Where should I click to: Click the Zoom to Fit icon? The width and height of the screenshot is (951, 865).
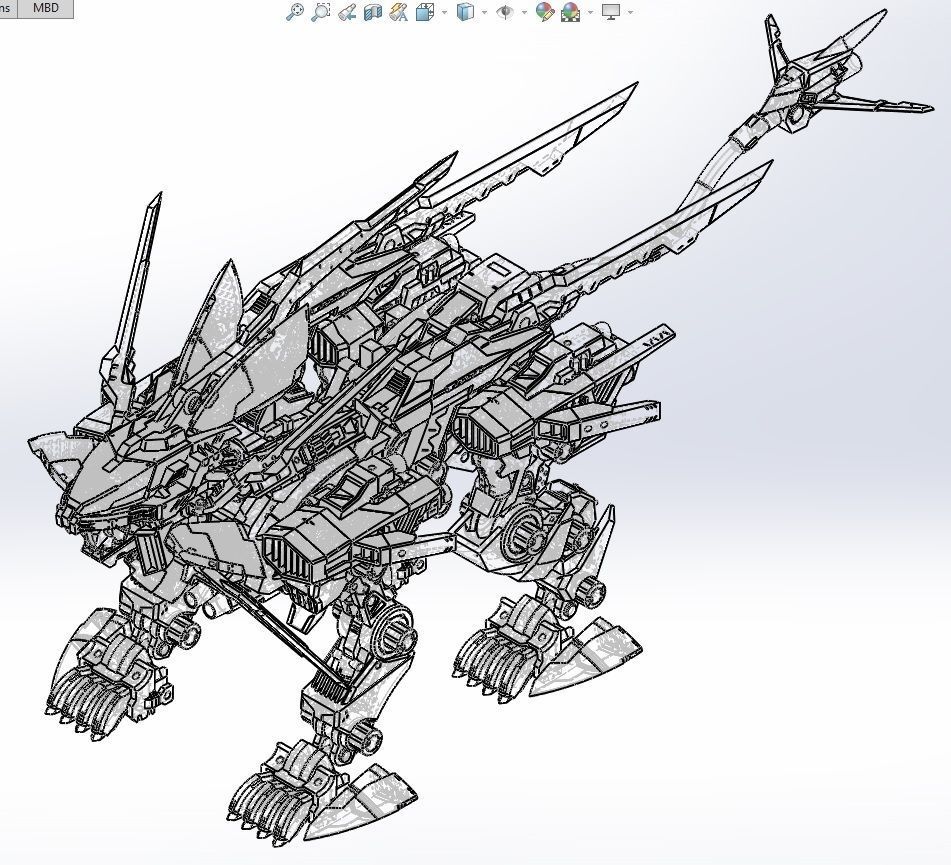(x=295, y=12)
